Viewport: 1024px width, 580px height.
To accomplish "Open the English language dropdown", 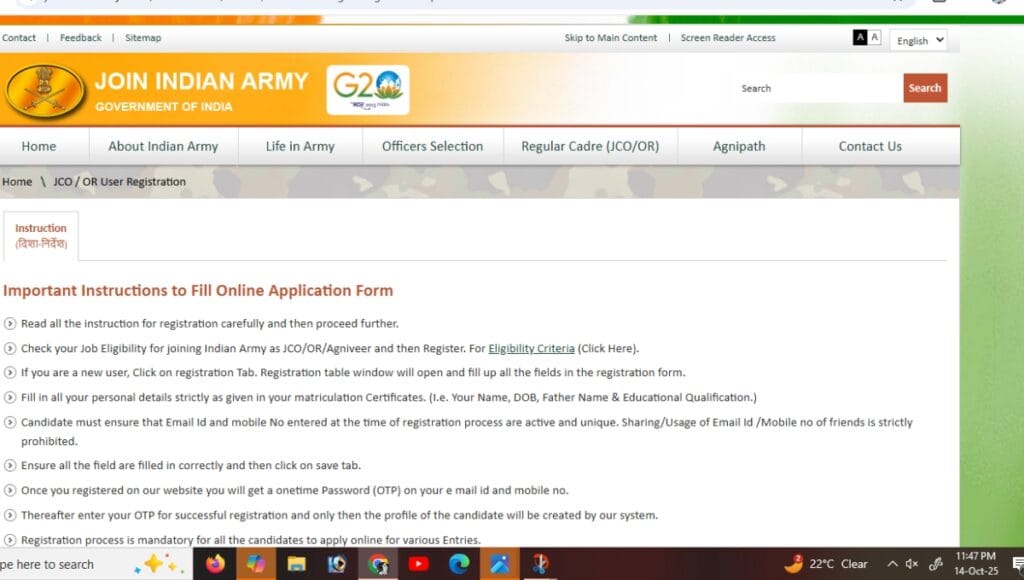I will tap(916, 40).
